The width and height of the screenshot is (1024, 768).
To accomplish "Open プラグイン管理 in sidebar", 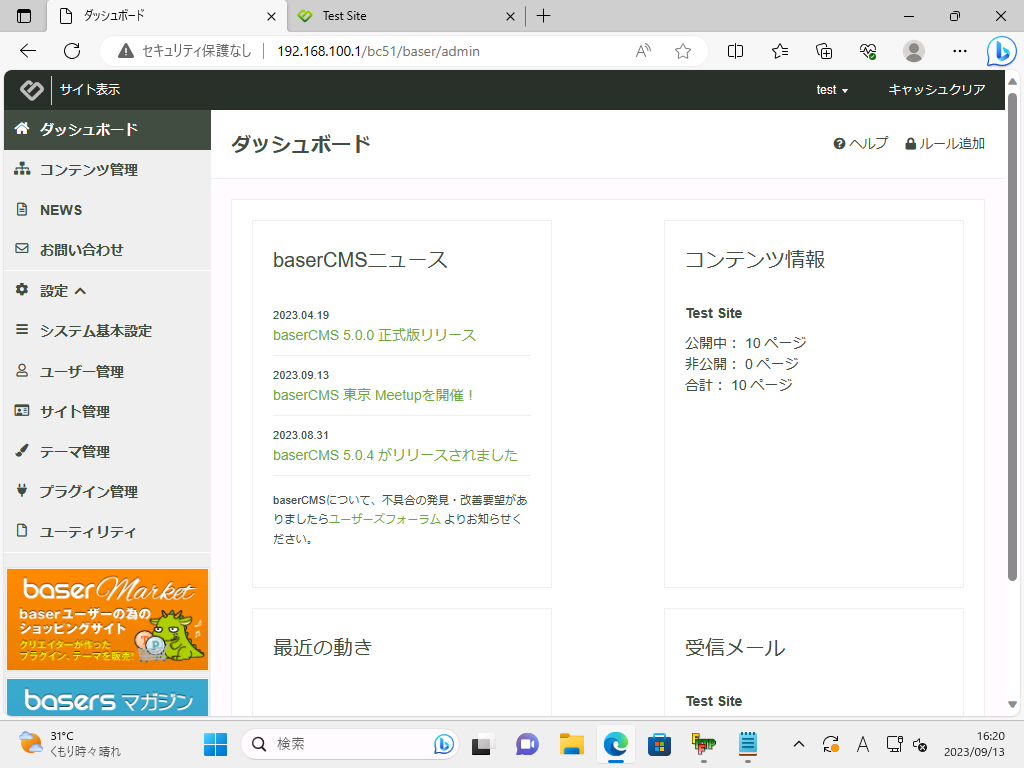I will click(x=88, y=492).
